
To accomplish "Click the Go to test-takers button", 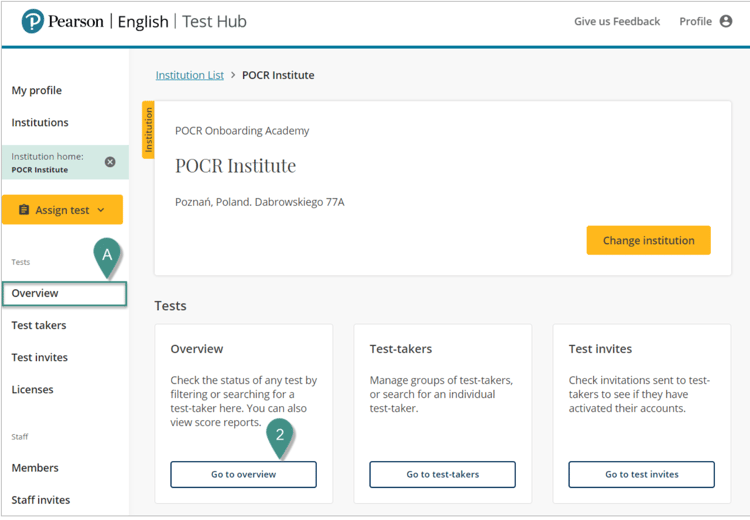I will tap(442, 474).
